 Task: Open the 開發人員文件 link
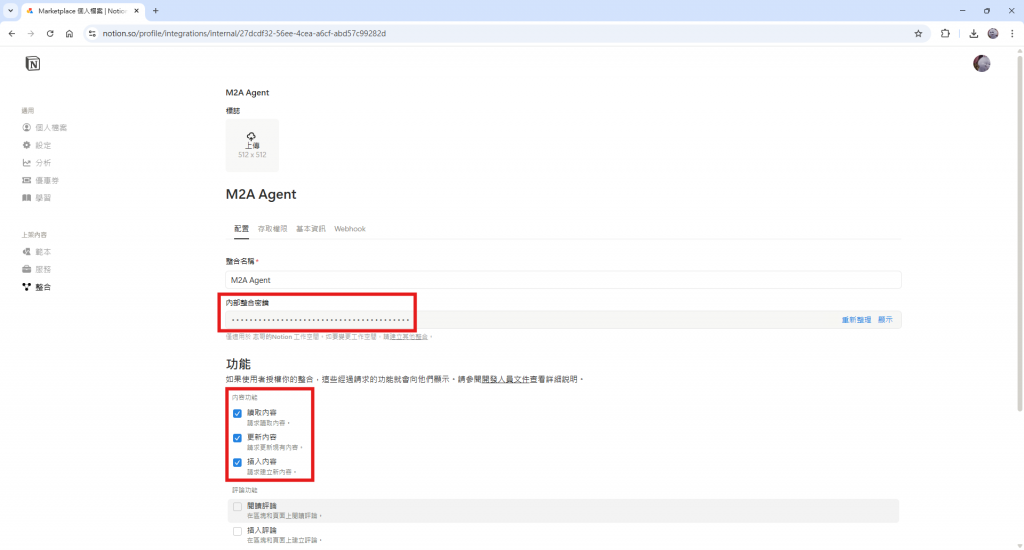pyautogui.click(x=505, y=379)
